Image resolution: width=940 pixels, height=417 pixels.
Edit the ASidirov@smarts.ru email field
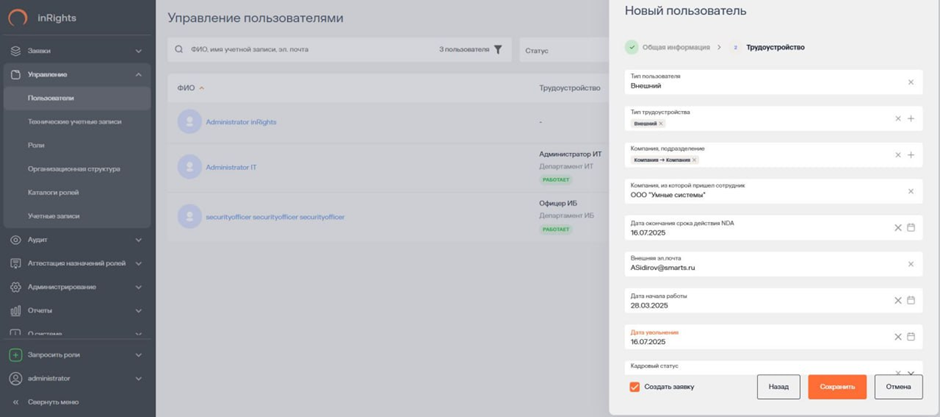click(773, 264)
